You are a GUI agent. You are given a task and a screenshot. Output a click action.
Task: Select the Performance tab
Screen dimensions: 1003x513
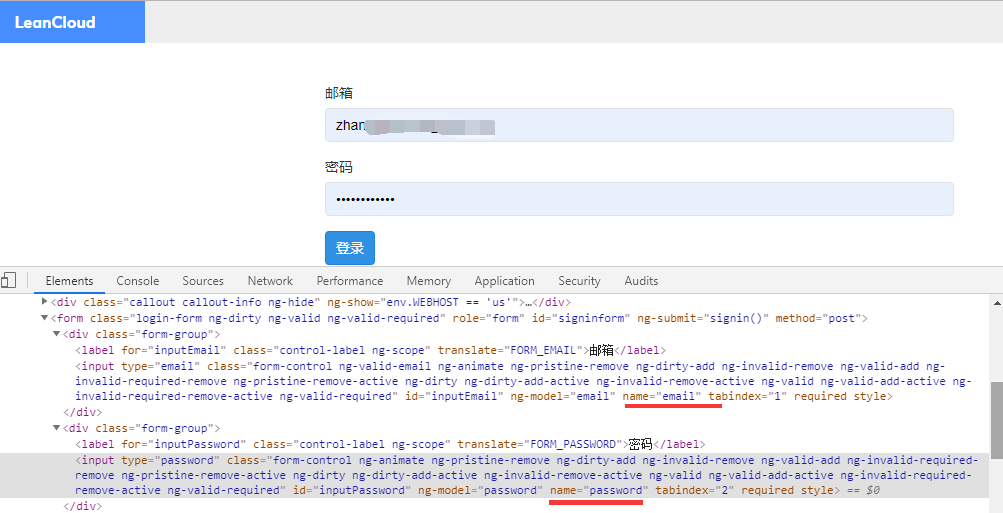(349, 281)
